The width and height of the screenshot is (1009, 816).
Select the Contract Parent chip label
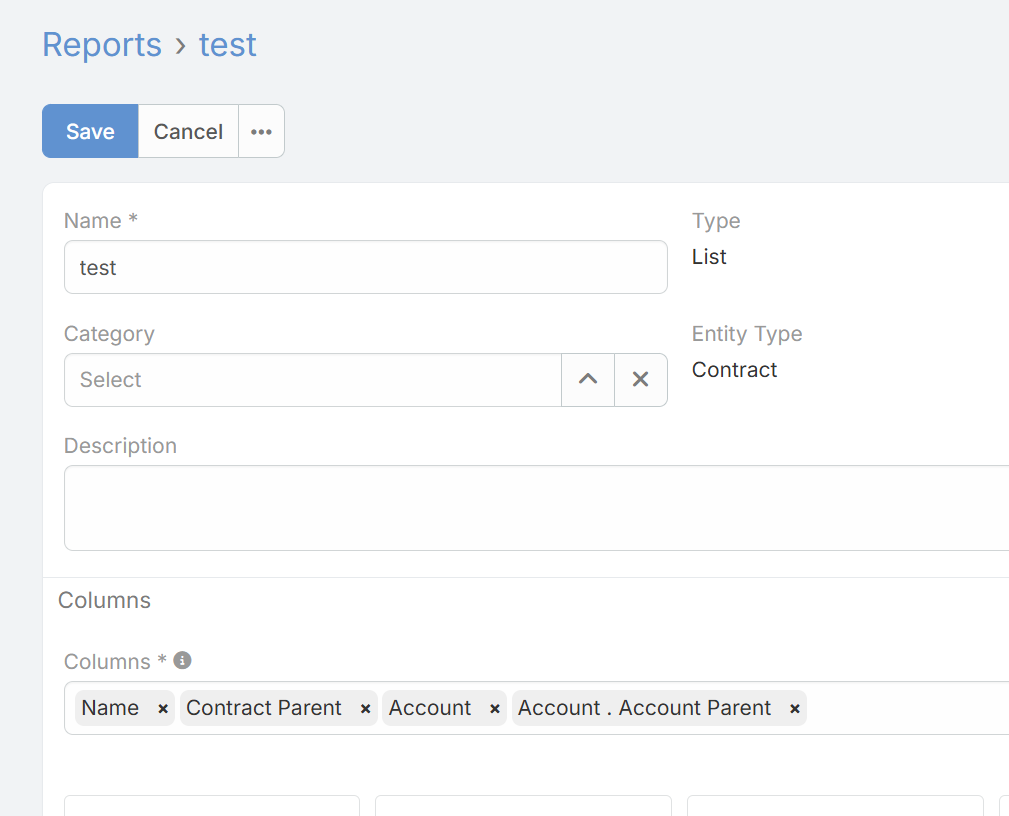click(264, 708)
